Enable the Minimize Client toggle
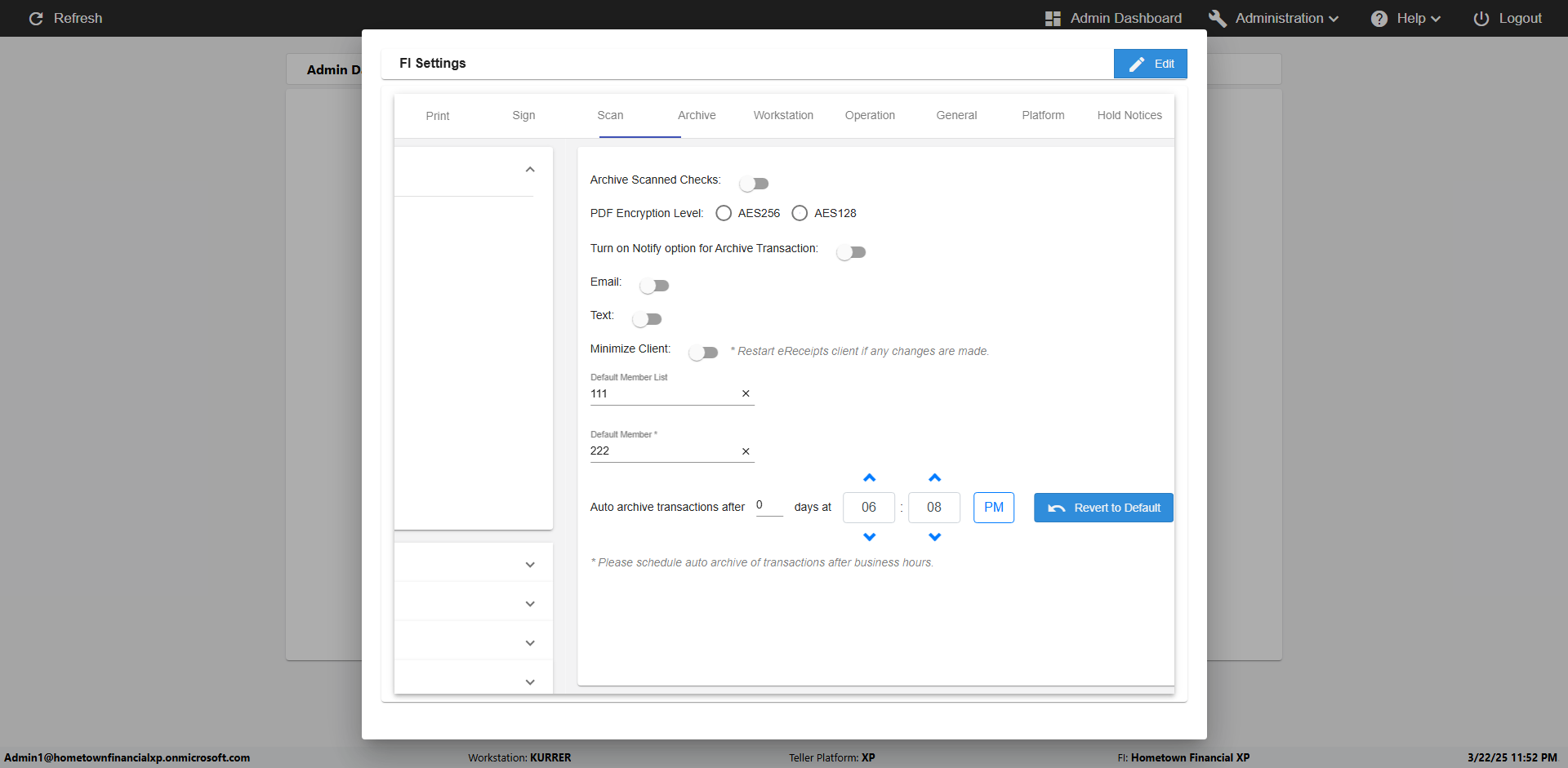1568x768 pixels. pos(703,353)
